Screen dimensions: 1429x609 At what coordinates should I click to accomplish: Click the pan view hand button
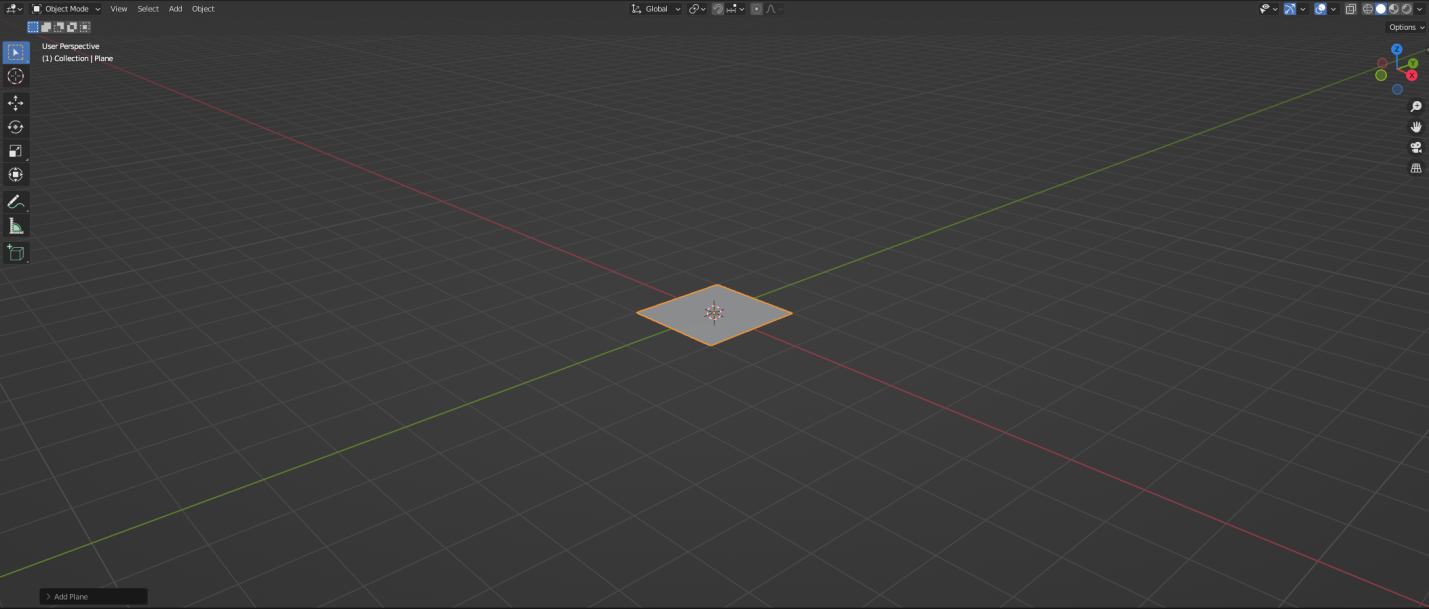[1416, 127]
